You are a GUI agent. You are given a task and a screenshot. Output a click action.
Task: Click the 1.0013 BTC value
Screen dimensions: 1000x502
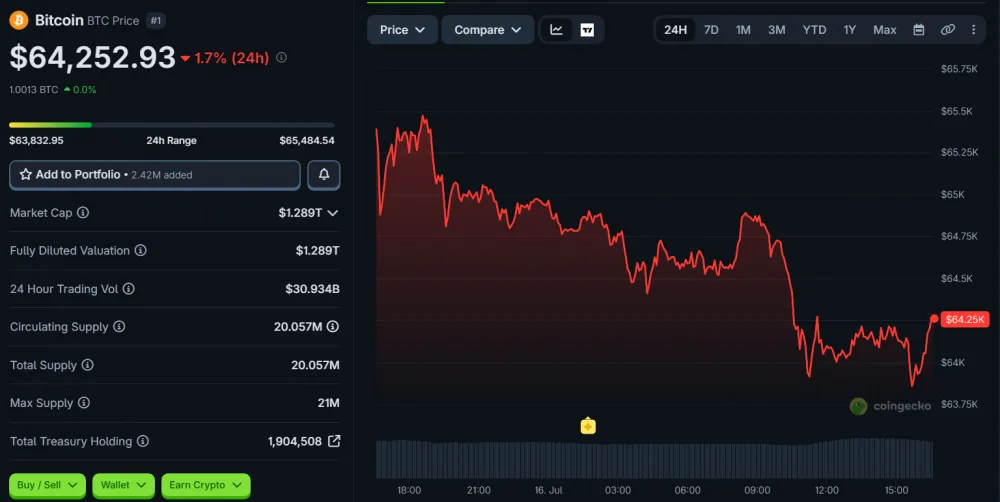[34, 90]
